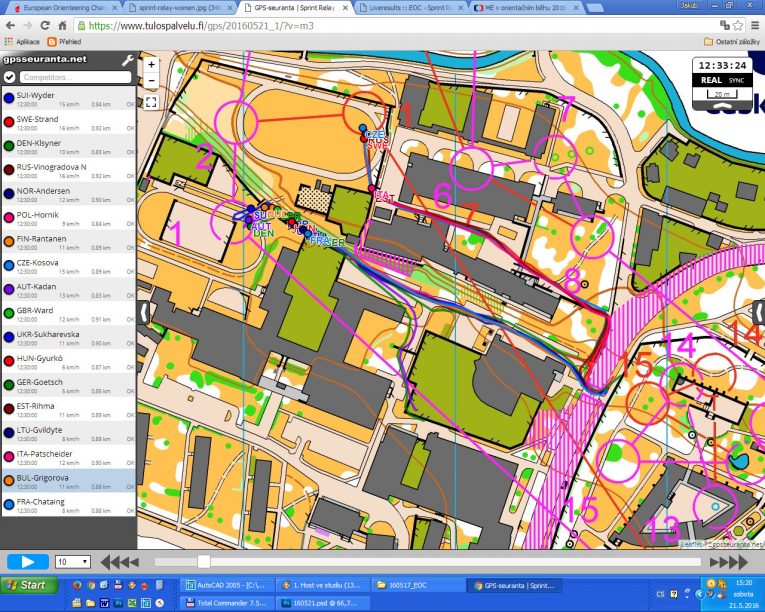The width and height of the screenshot is (765, 612).
Task: Switch to sprint-relay-women.jpg tab
Action: click(x=180, y=8)
